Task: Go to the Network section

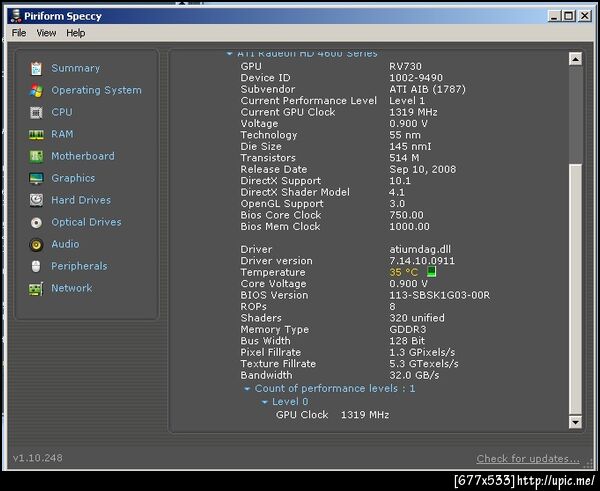Action: click(x=72, y=288)
